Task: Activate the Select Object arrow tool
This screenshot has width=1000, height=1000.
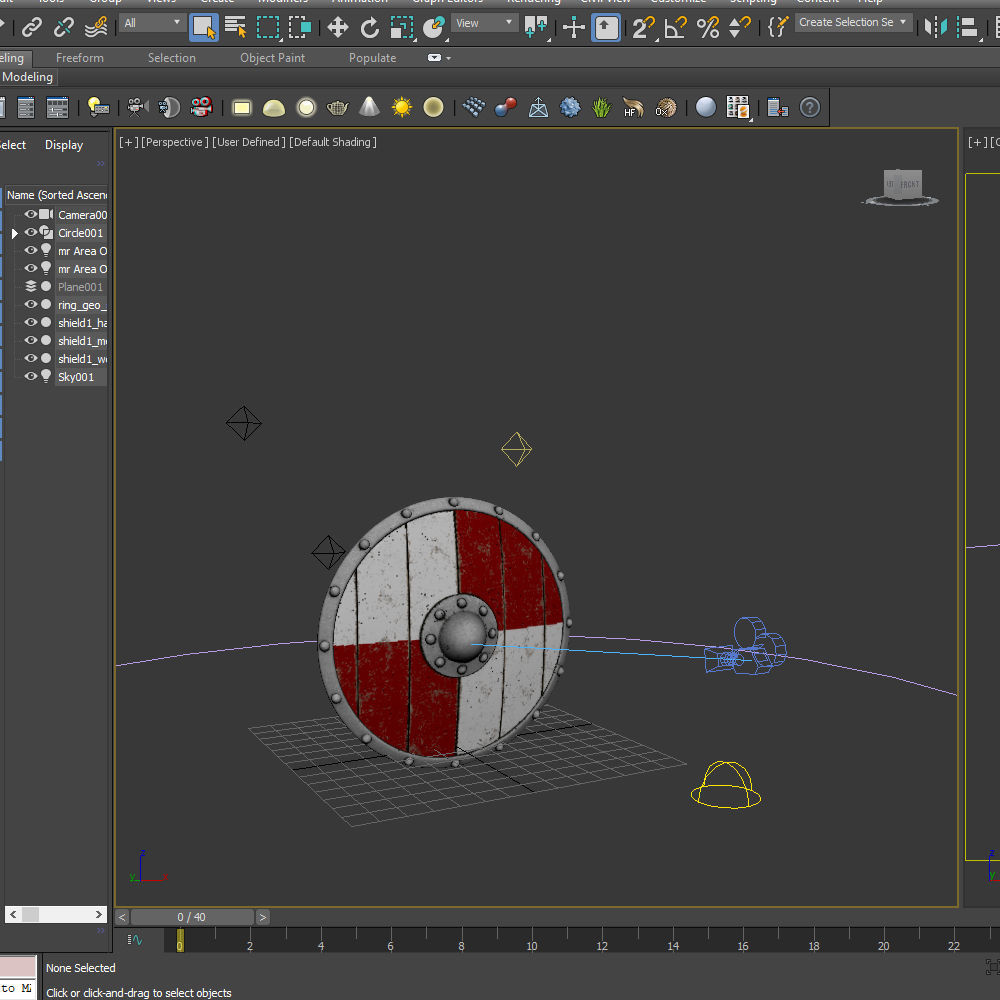Action: 204,27
